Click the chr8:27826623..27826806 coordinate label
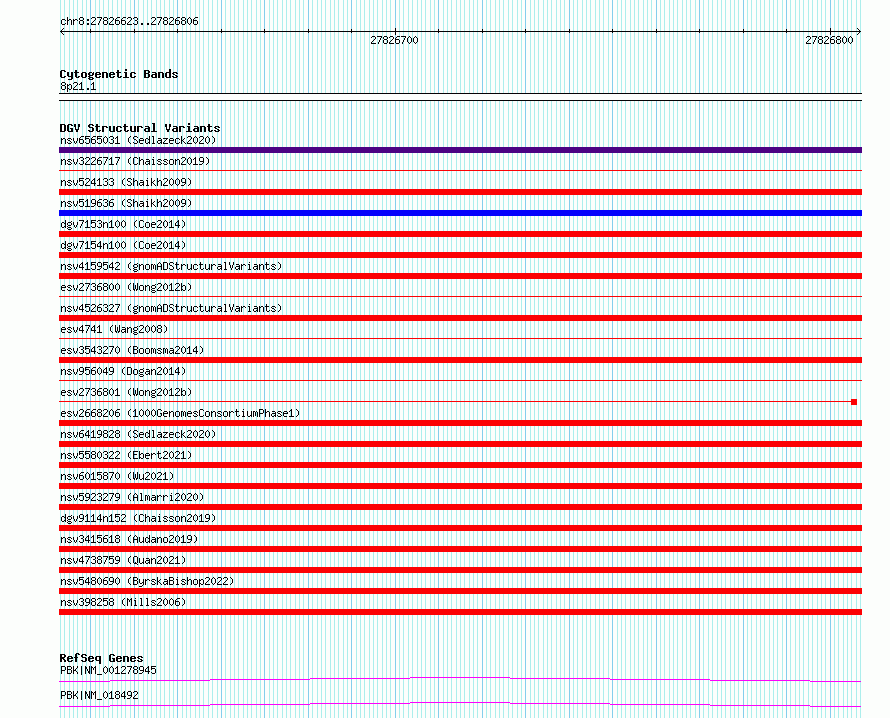The image size is (890, 718). [x=129, y=22]
